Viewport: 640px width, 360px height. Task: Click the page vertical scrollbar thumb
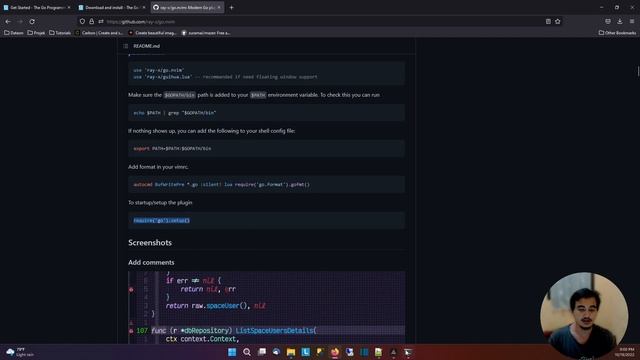(x=638, y=71)
